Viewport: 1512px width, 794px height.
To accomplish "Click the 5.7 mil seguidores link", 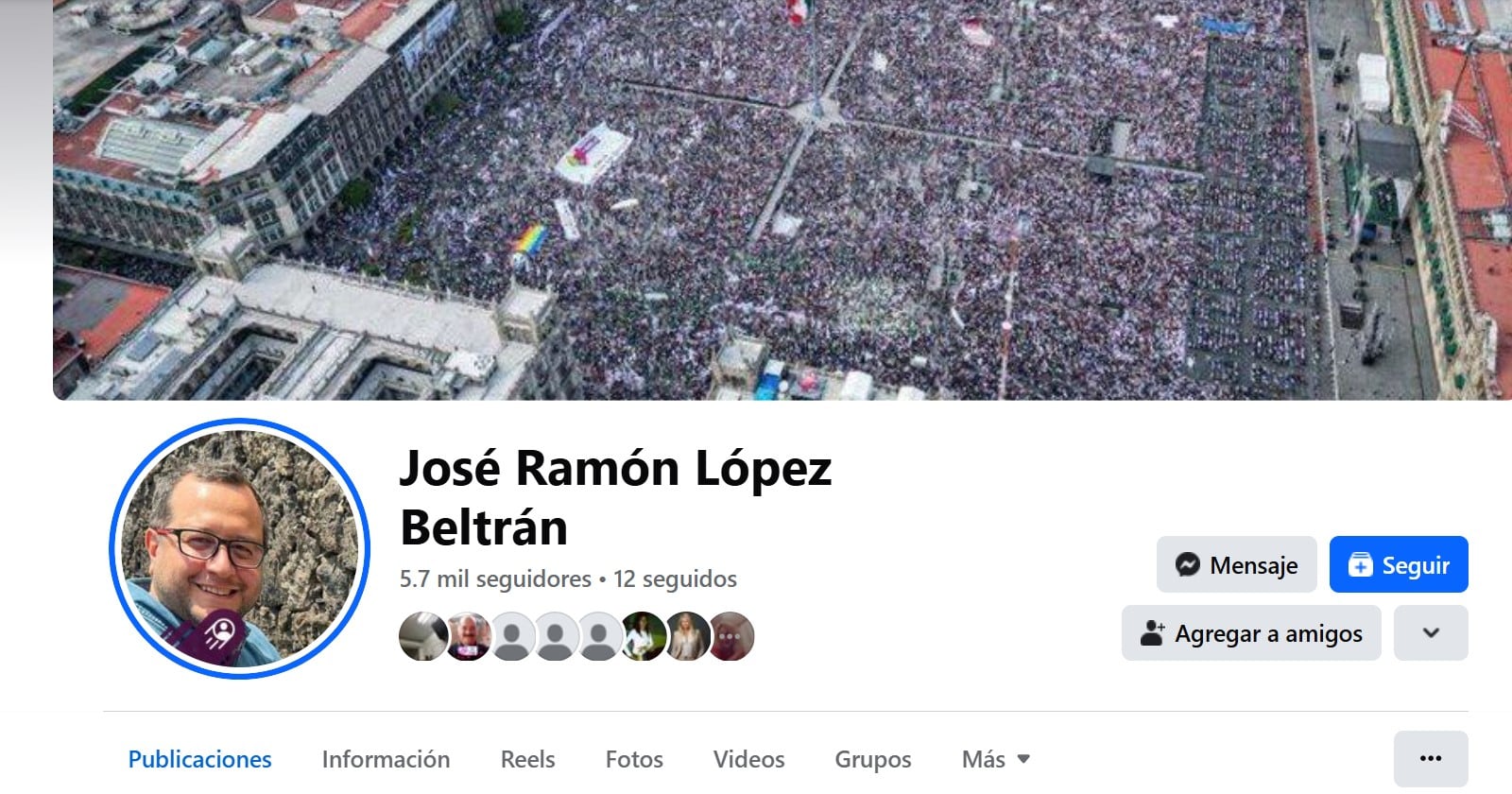I will (495, 578).
